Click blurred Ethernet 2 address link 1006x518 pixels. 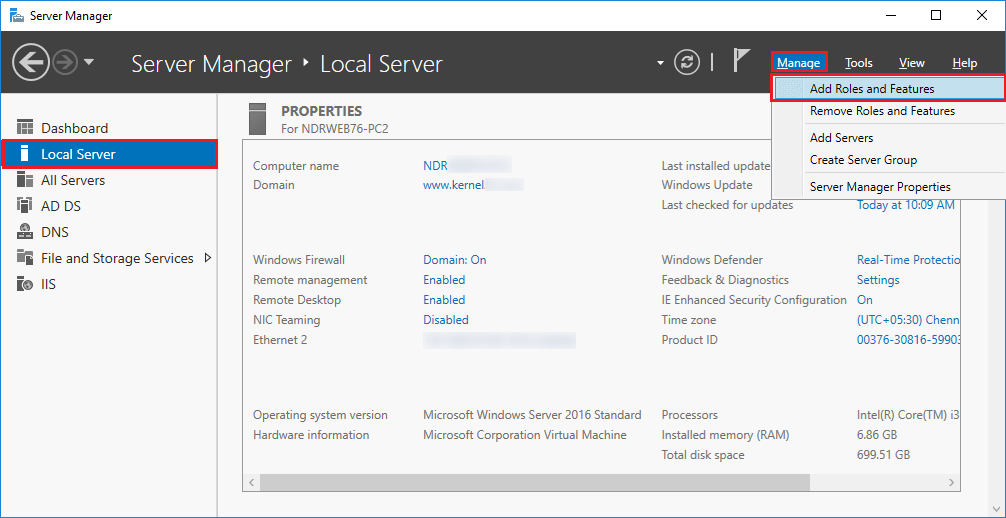[499, 340]
